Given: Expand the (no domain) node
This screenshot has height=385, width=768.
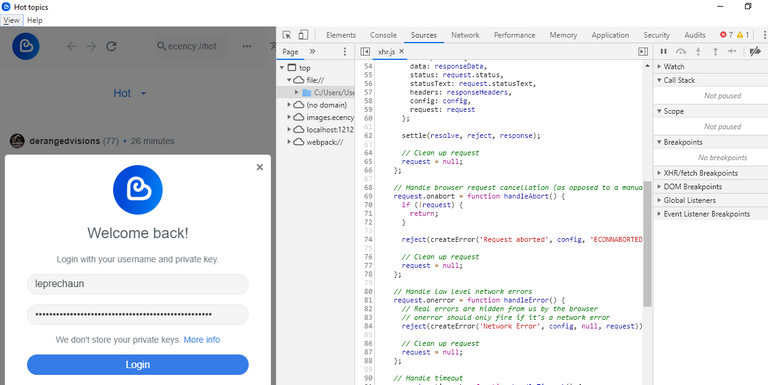Looking at the screenshot, I should pyautogui.click(x=289, y=105).
